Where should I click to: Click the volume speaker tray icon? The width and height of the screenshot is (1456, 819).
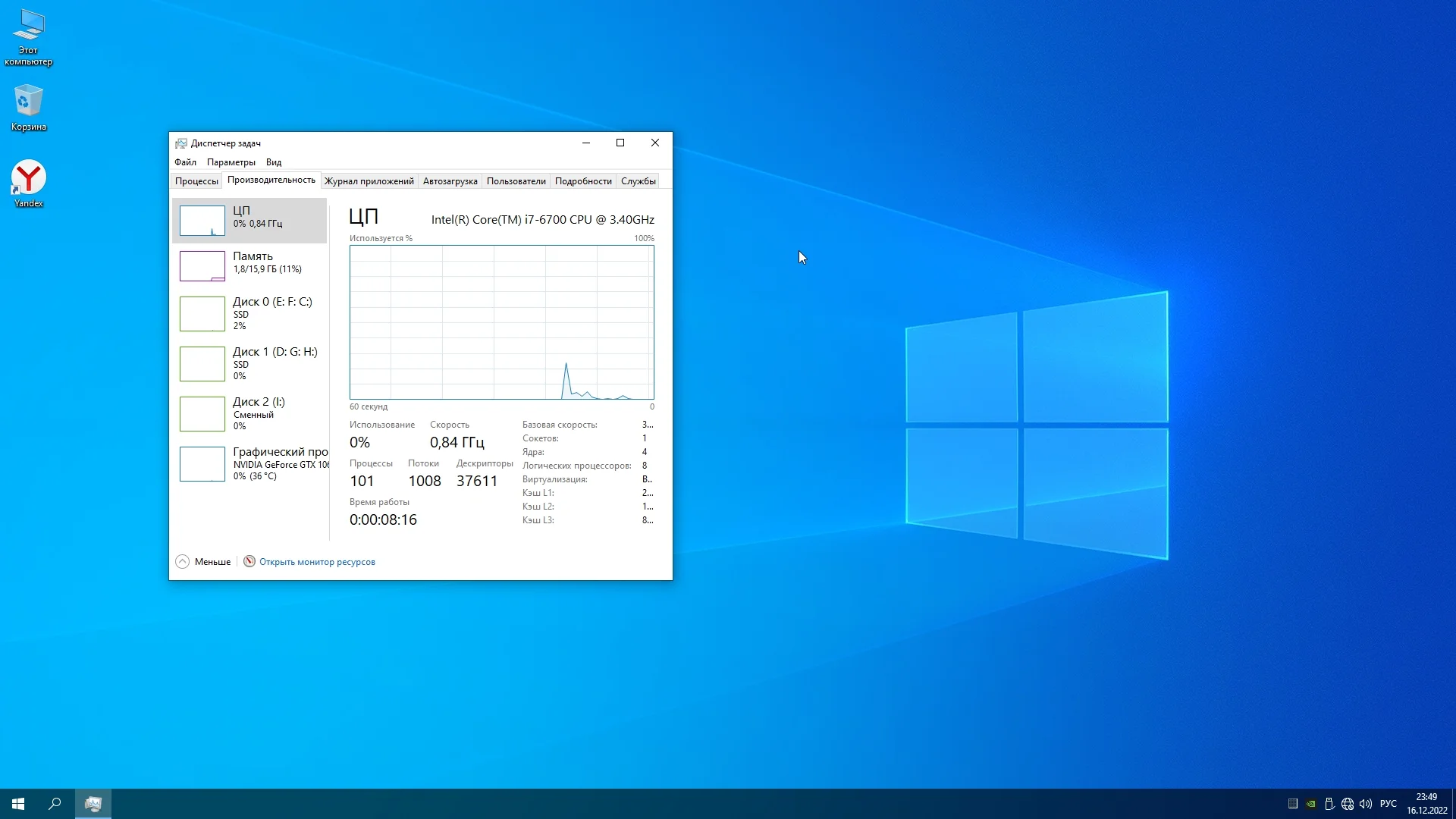[x=1366, y=804]
